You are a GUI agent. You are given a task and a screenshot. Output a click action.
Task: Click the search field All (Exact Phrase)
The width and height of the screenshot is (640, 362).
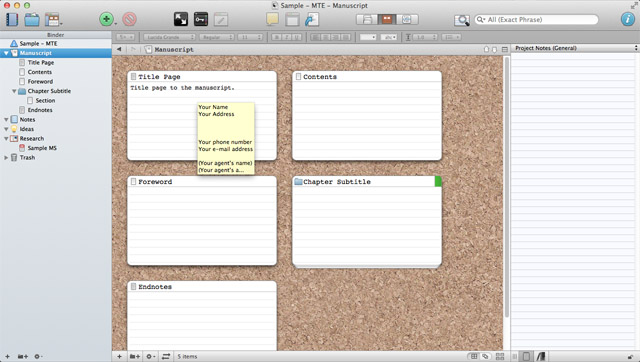coord(536,20)
